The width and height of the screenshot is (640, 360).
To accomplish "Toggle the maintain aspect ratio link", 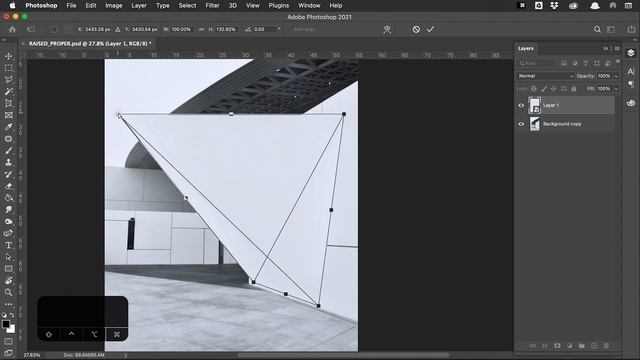I will tap(201, 29).
